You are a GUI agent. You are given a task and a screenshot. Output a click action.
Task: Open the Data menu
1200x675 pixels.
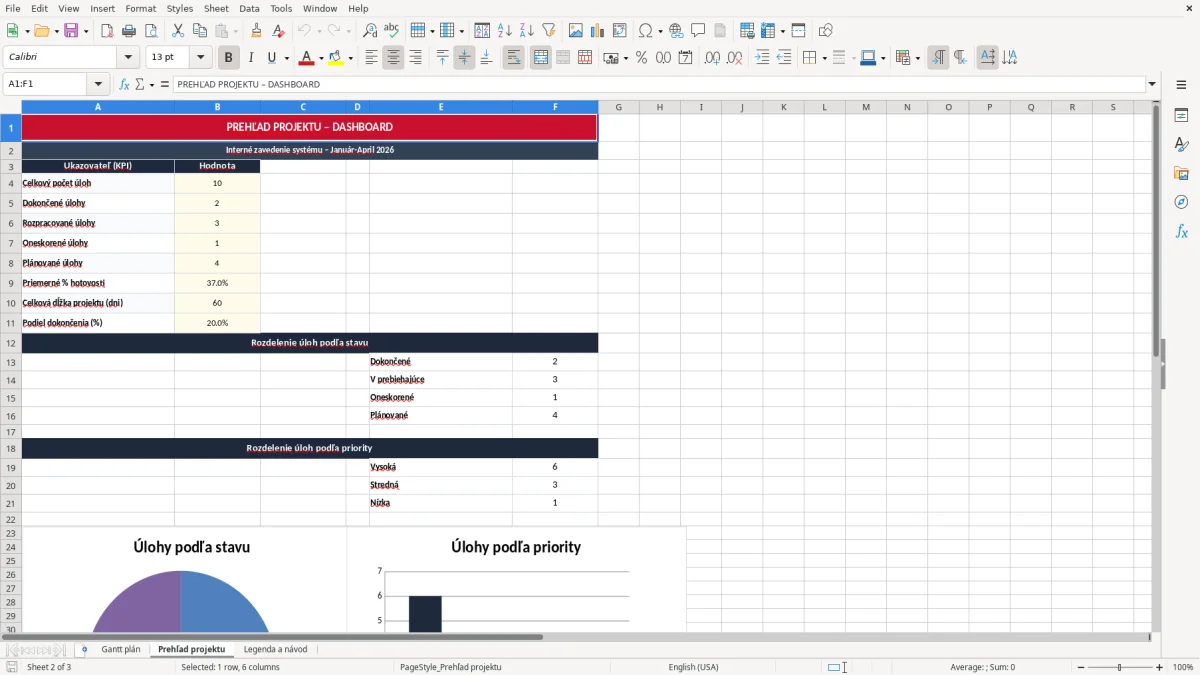250,8
